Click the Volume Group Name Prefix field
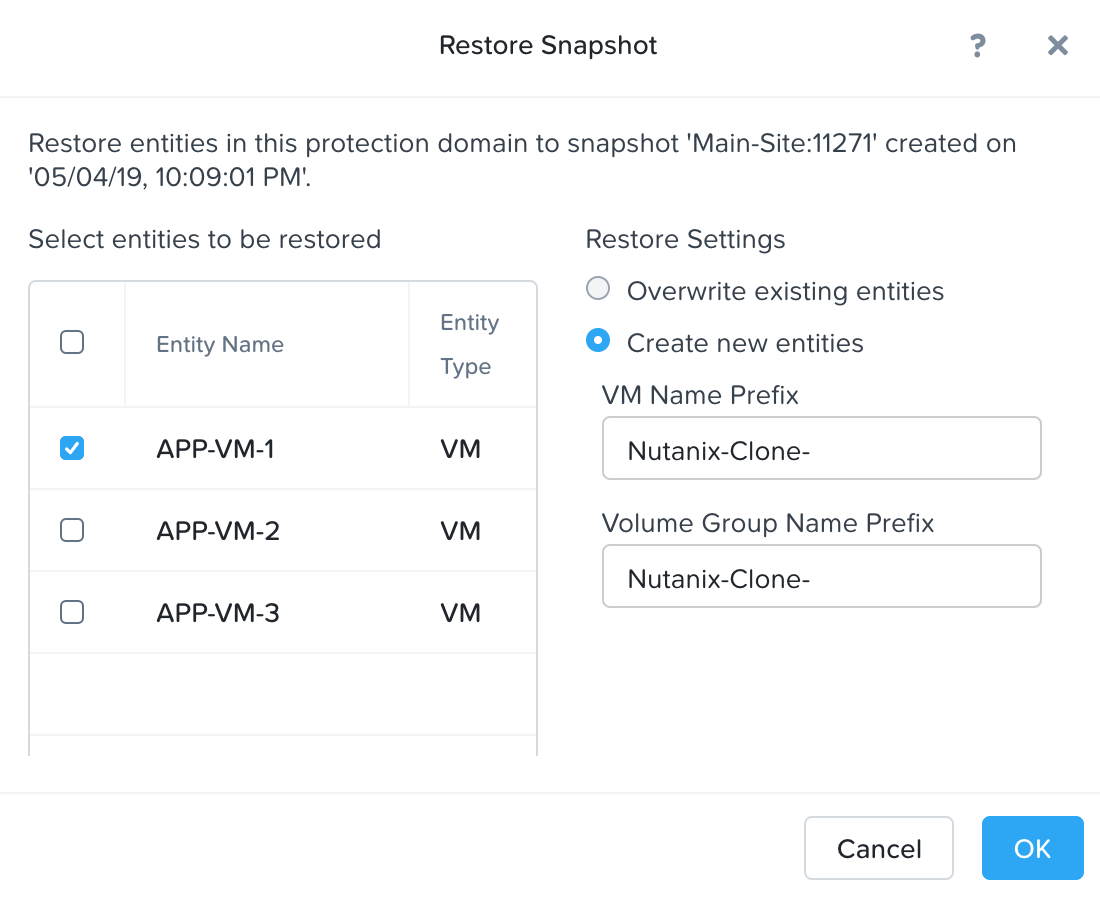1100x900 pixels. coord(821,576)
